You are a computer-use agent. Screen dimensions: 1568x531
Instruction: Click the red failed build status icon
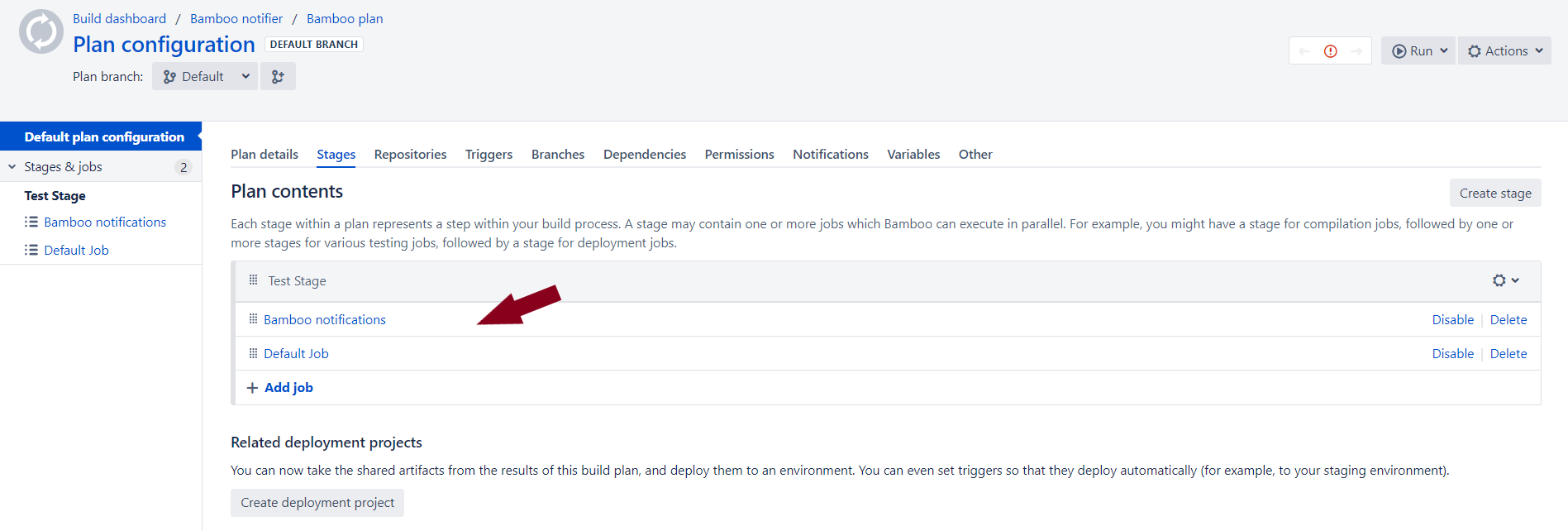tap(1330, 51)
